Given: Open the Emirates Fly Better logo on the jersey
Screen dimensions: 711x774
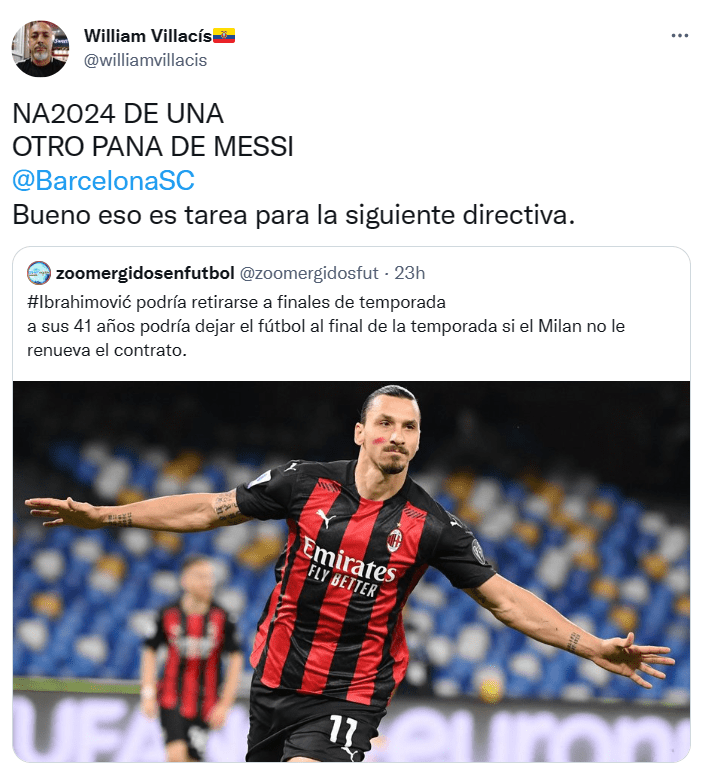Looking at the screenshot, I should click(349, 568).
